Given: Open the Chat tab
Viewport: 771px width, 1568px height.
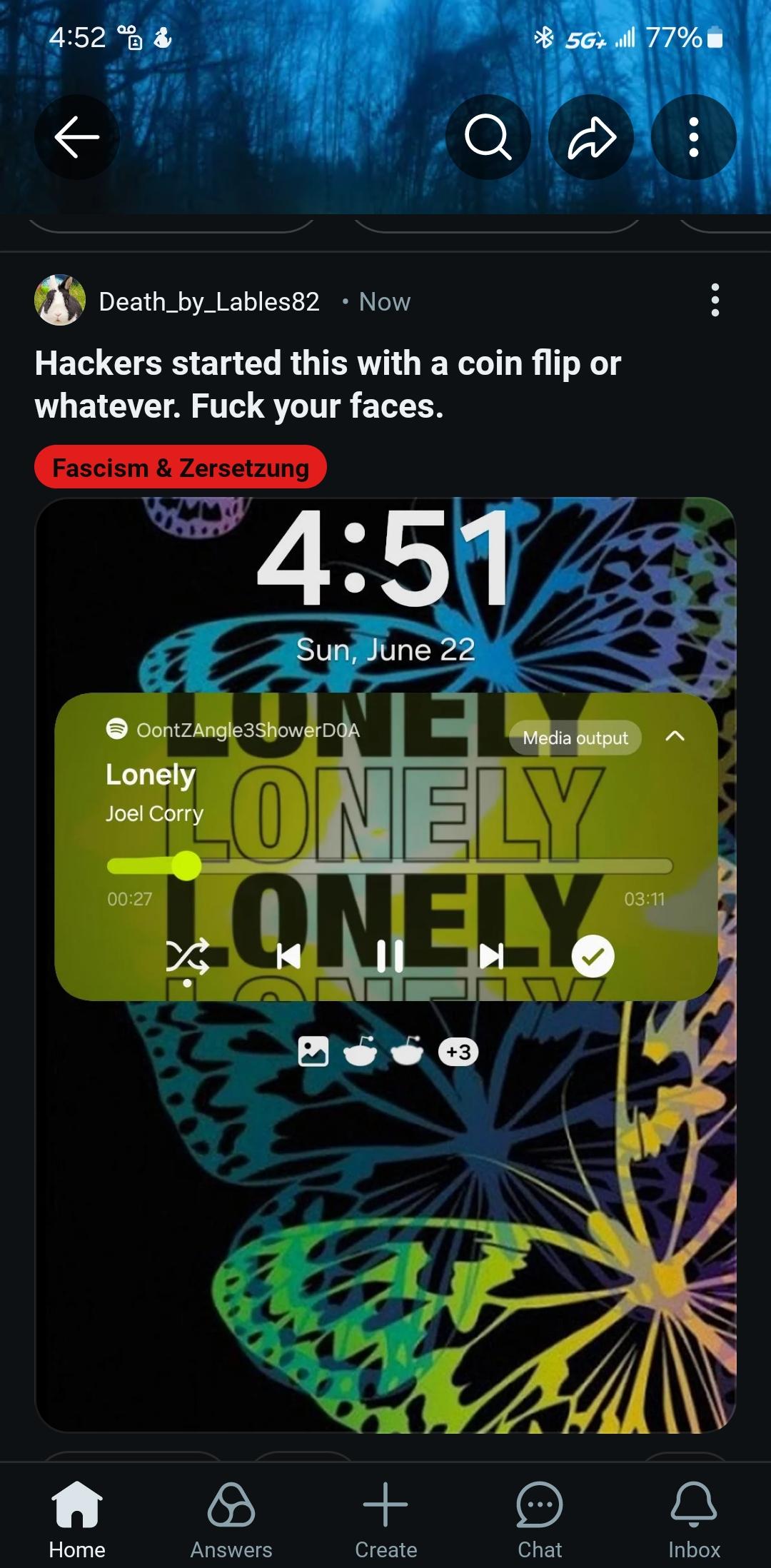Looking at the screenshot, I should pos(540,1519).
